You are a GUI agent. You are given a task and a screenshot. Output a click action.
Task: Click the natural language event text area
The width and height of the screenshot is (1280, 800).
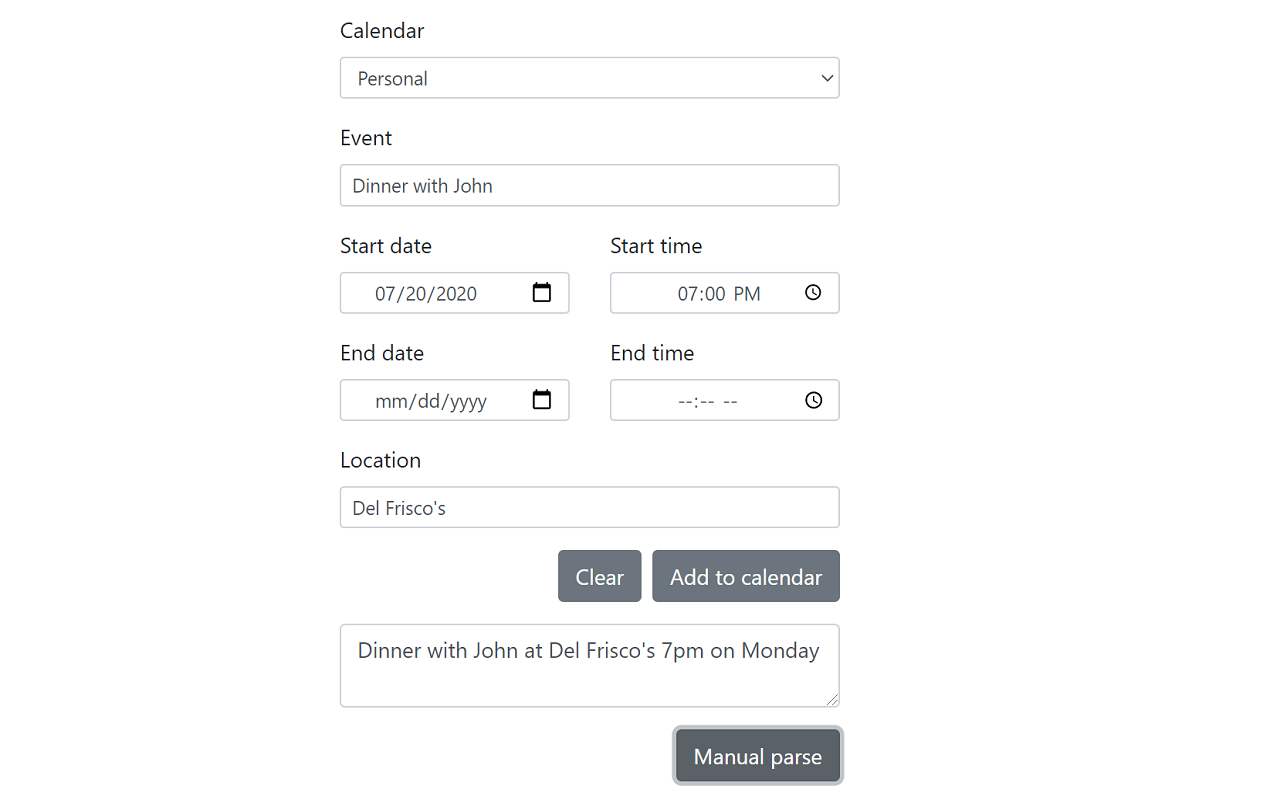coord(590,665)
